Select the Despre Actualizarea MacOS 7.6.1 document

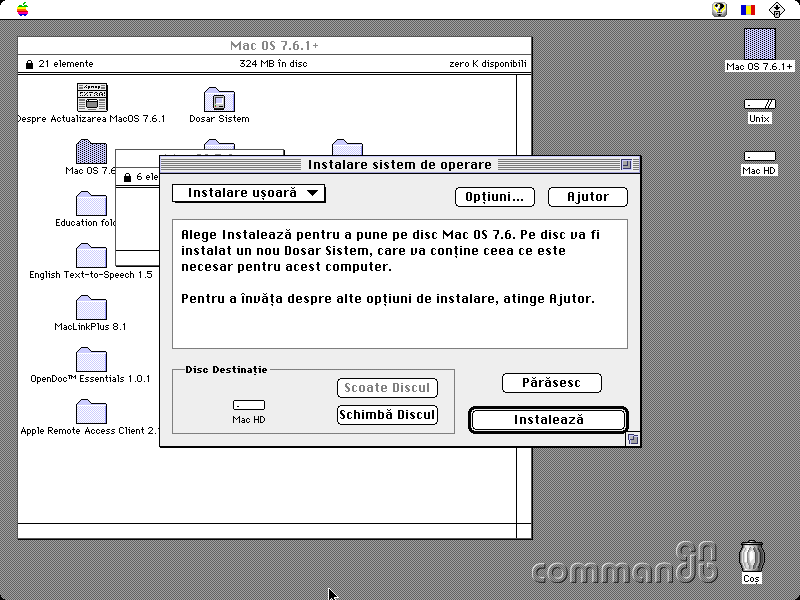coord(92,97)
